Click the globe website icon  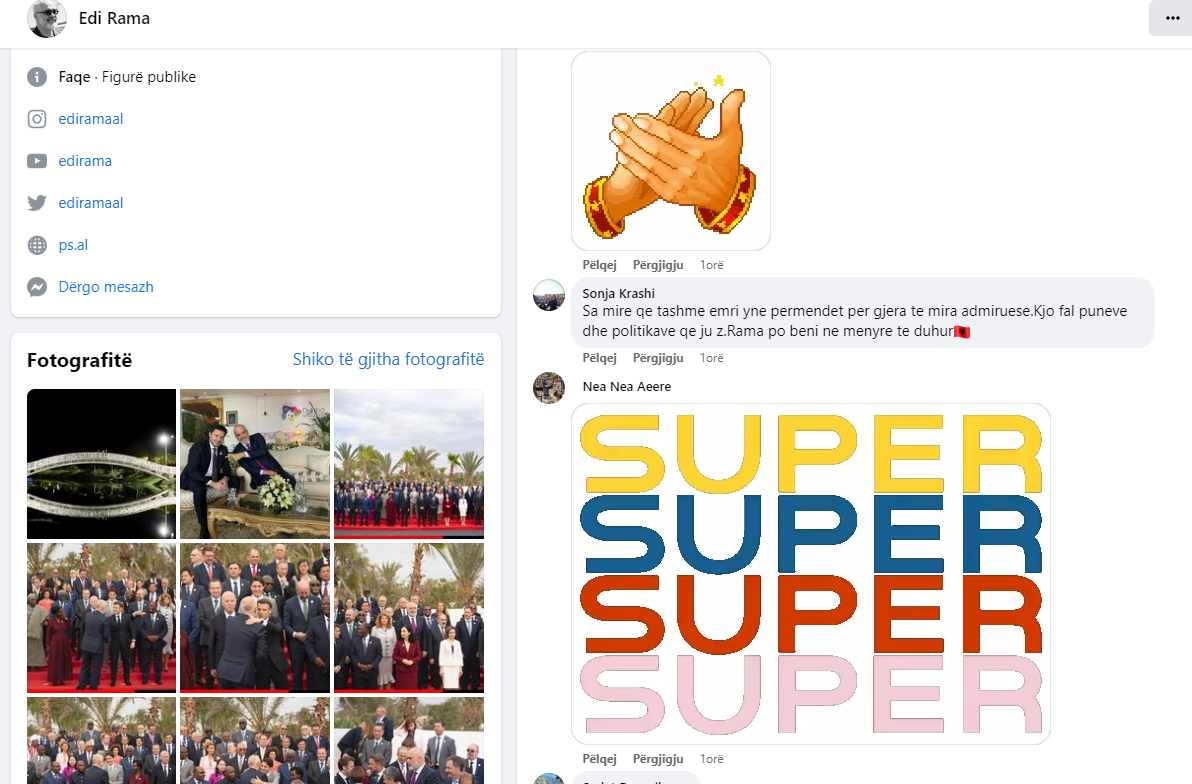[x=36, y=245]
